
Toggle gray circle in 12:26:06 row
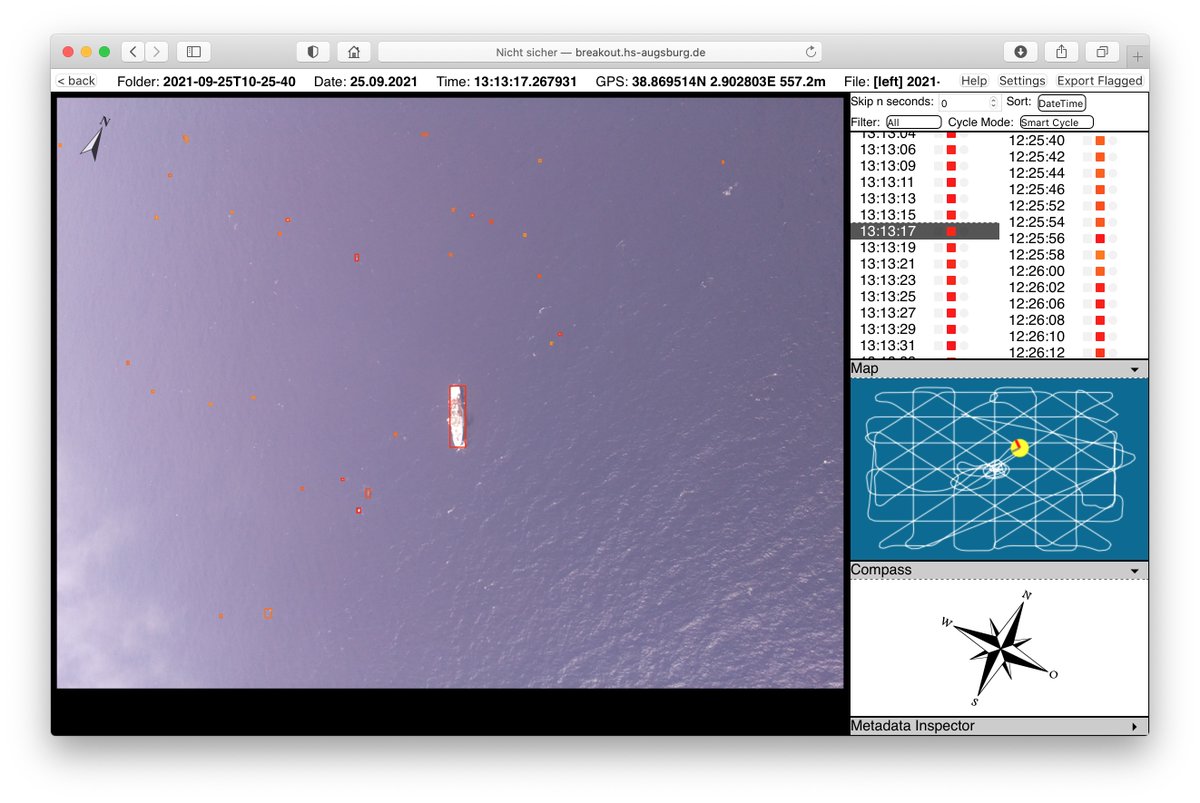click(1113, 304)
